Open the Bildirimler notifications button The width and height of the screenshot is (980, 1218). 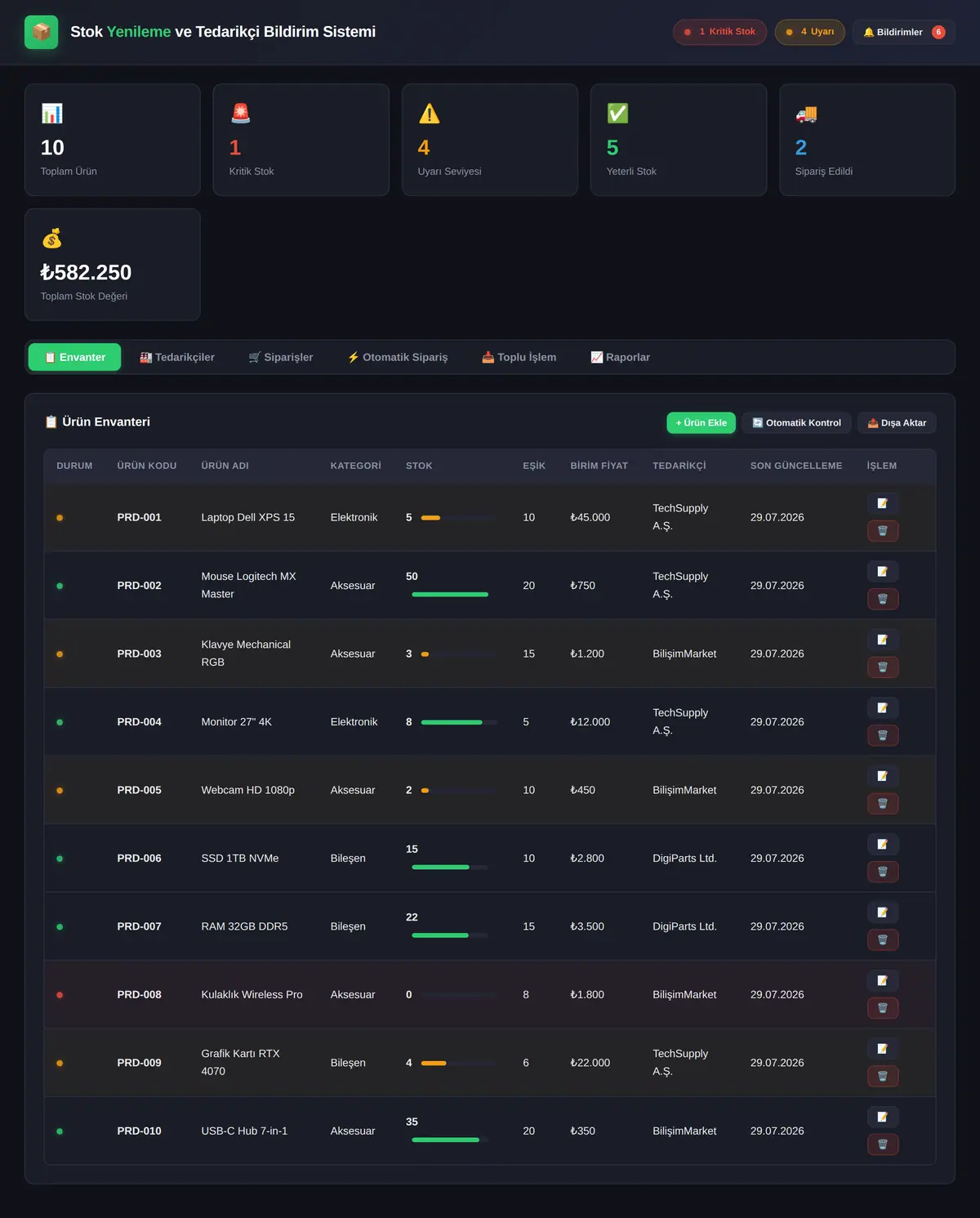point(903,32)
